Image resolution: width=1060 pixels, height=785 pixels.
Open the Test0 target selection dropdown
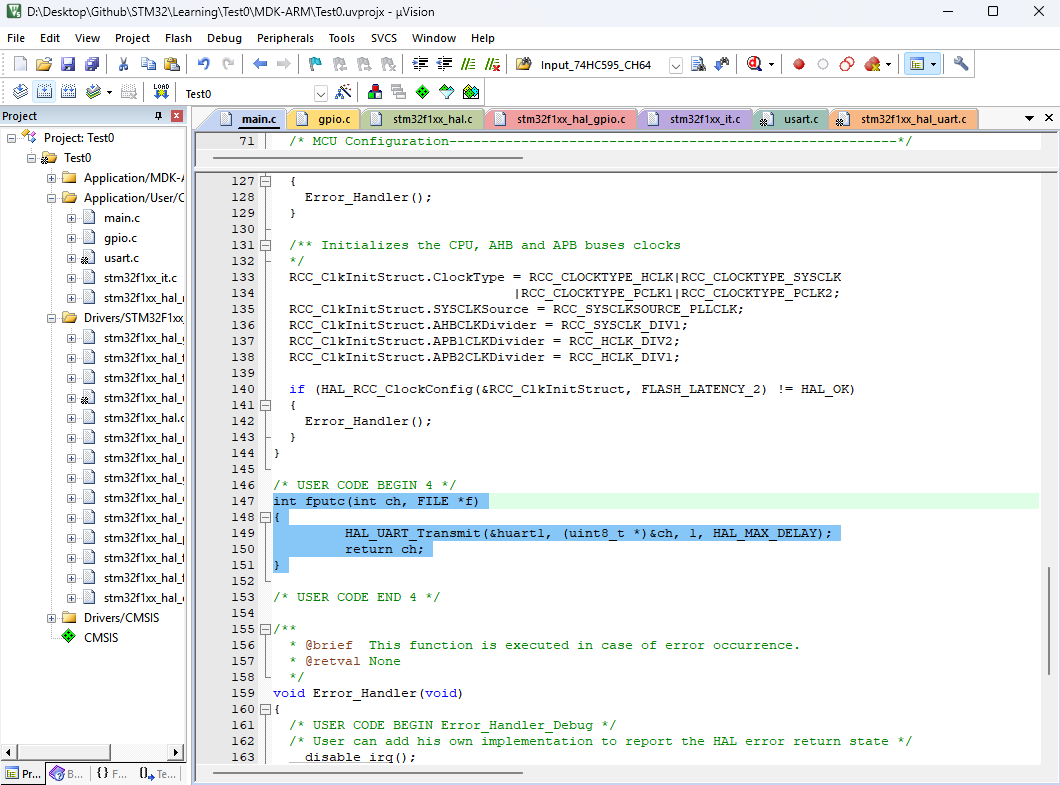coord(321,93)
